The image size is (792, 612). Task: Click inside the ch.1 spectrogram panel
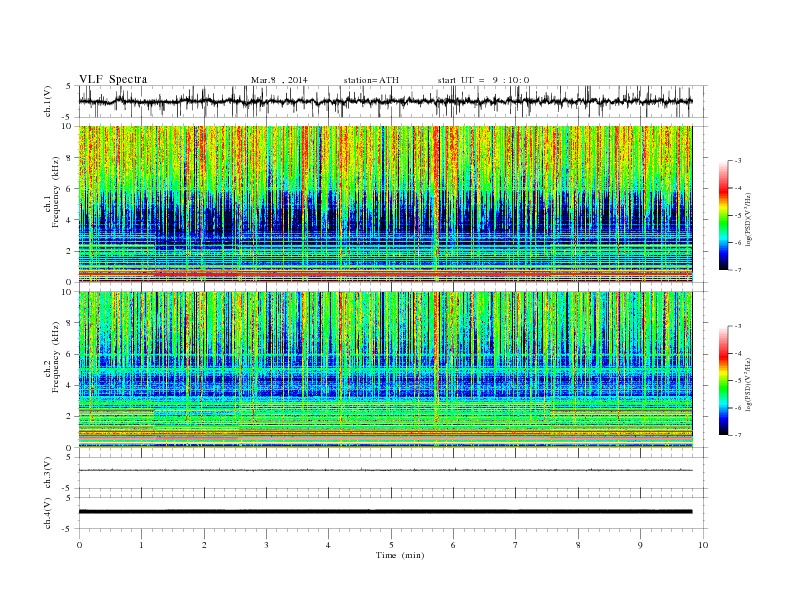point(385,204)
